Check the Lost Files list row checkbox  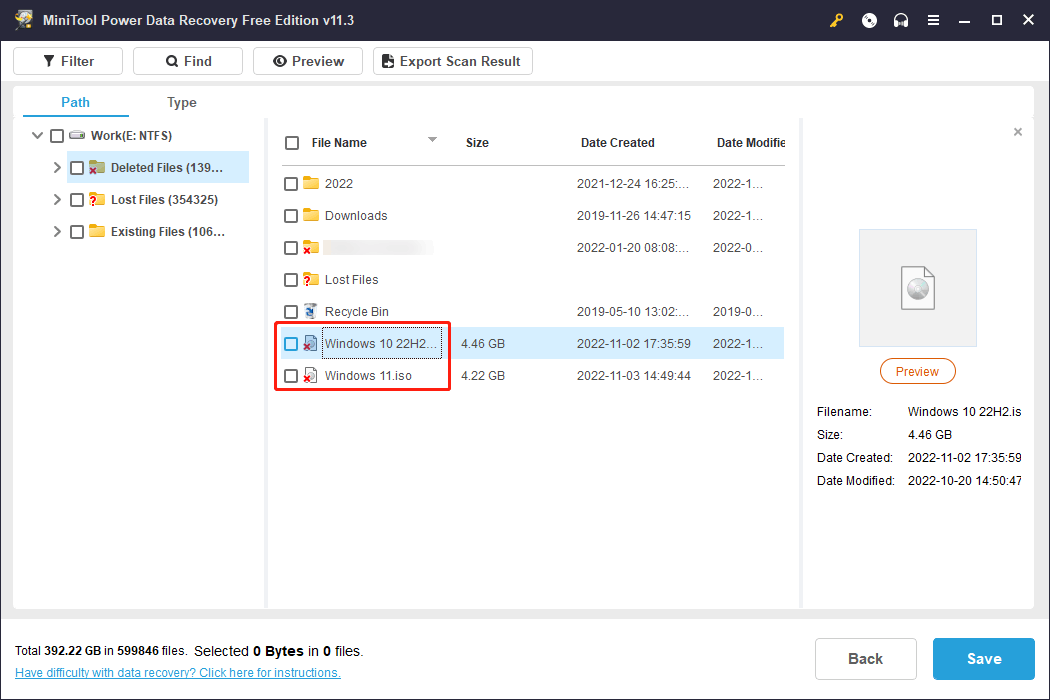(291, 280)
